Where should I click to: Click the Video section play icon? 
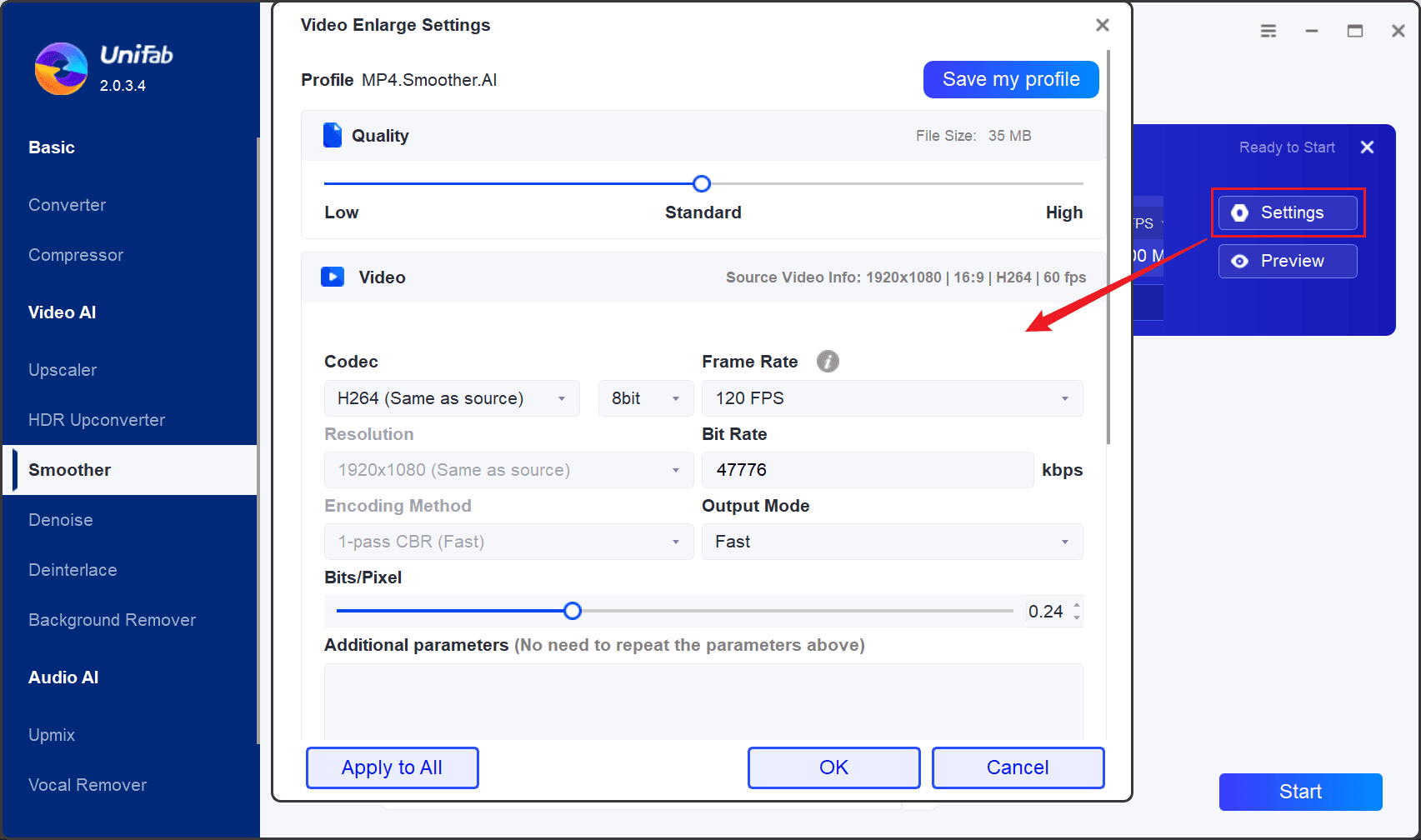coord(333,277)
